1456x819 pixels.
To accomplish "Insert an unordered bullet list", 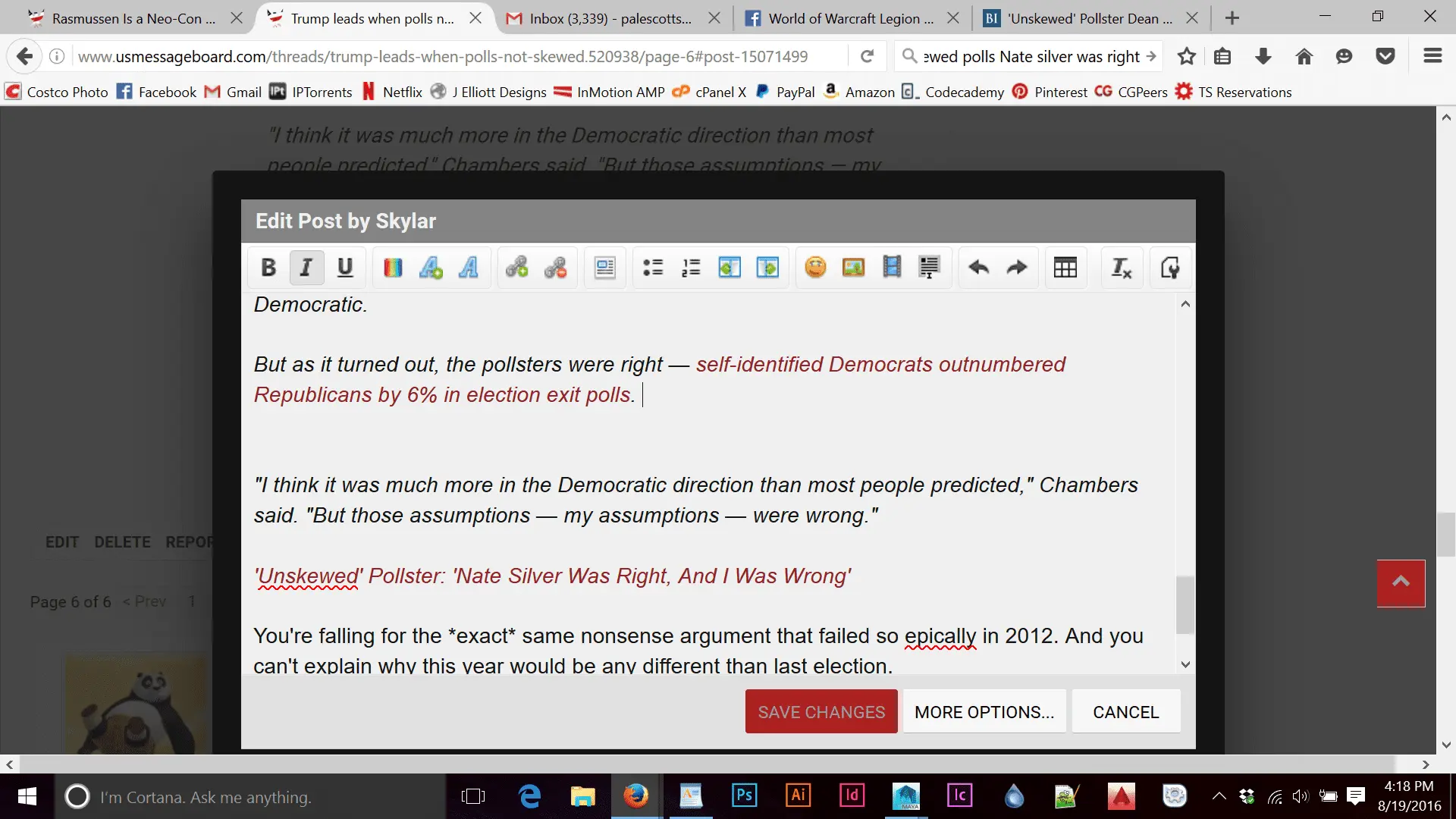I will (653, 268).
